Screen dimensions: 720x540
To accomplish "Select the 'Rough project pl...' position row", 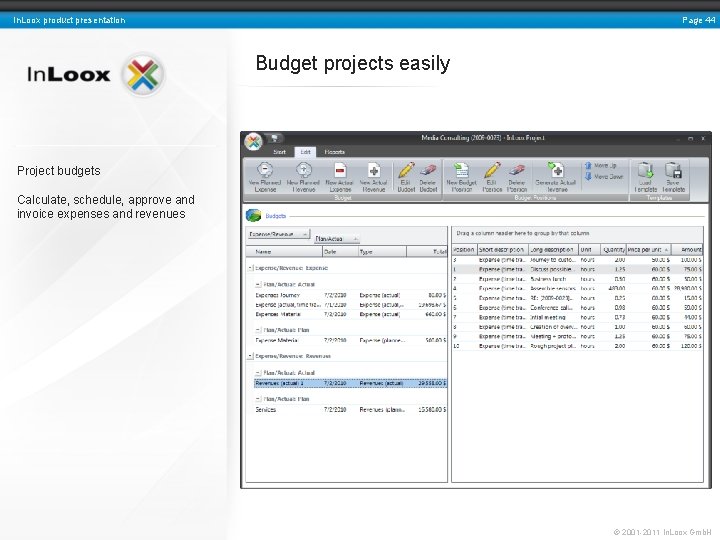I will (x=577, y=346).
